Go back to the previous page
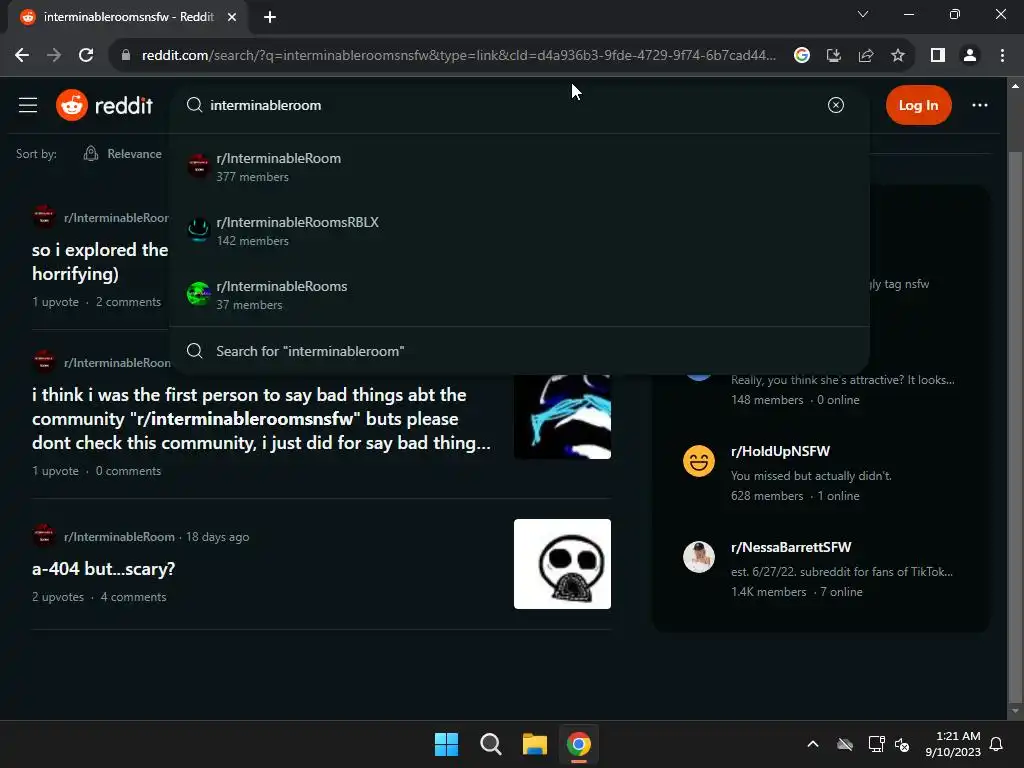1024x768 pixels. click(22, 56)
